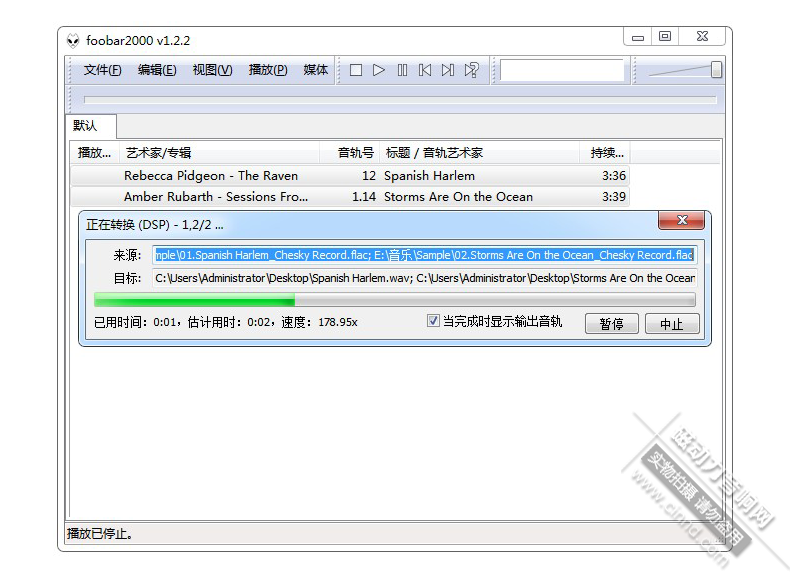Viewport: 790px width, 579px height.
Task: Click the 暂停 button in converter dialog
Action: click(x=611, y=324)
